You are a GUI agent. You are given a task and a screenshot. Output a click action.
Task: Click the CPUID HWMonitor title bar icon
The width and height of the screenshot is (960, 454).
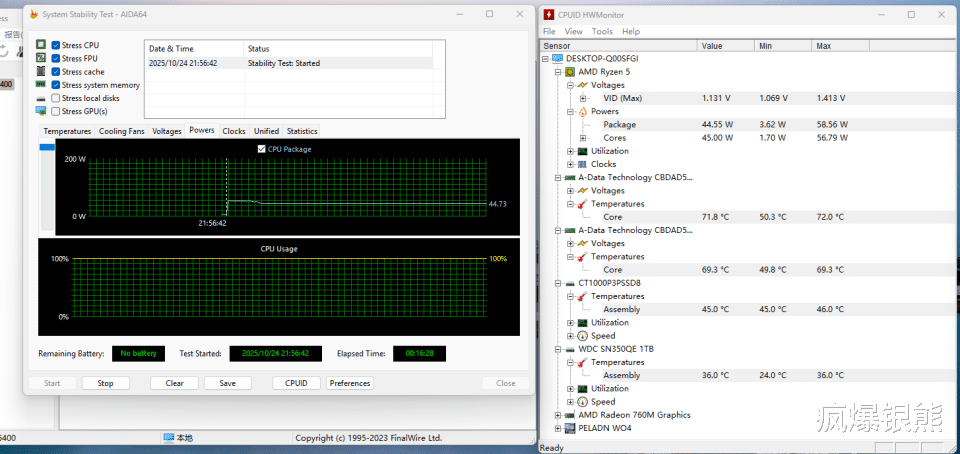(549, 15)
